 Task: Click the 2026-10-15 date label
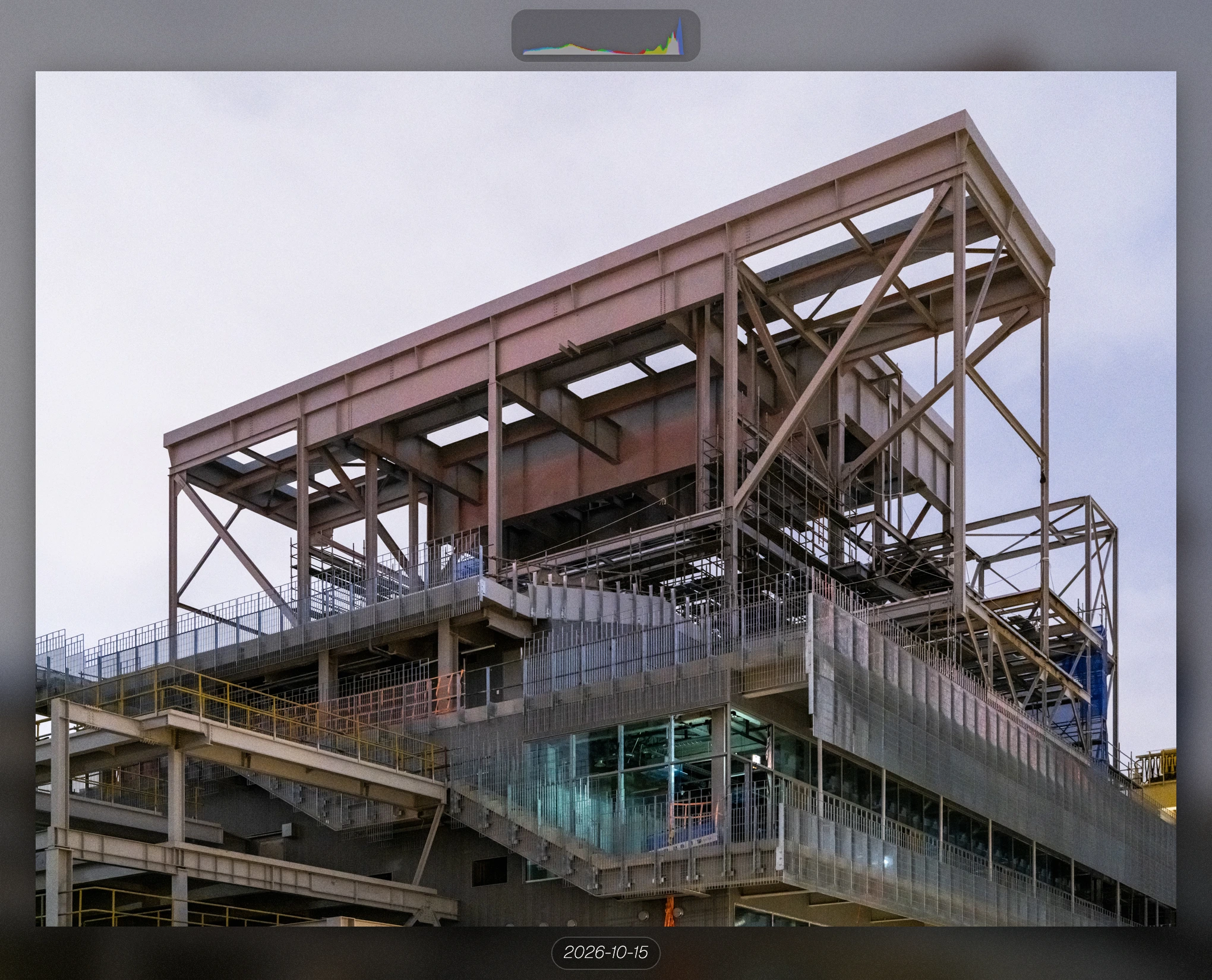605,953
